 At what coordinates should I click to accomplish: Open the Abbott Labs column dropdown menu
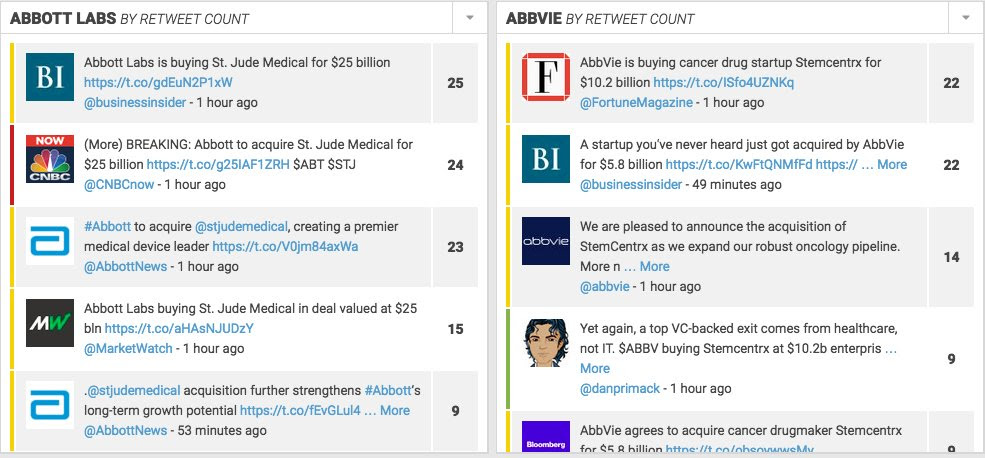click(470, 18)
